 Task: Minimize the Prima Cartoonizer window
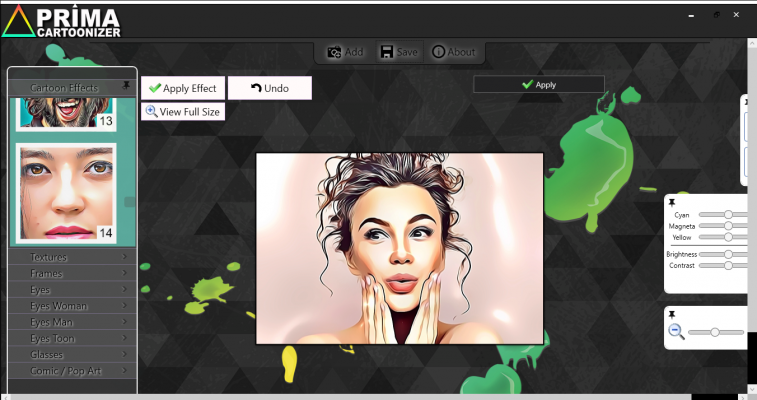(x=691, y=15)
